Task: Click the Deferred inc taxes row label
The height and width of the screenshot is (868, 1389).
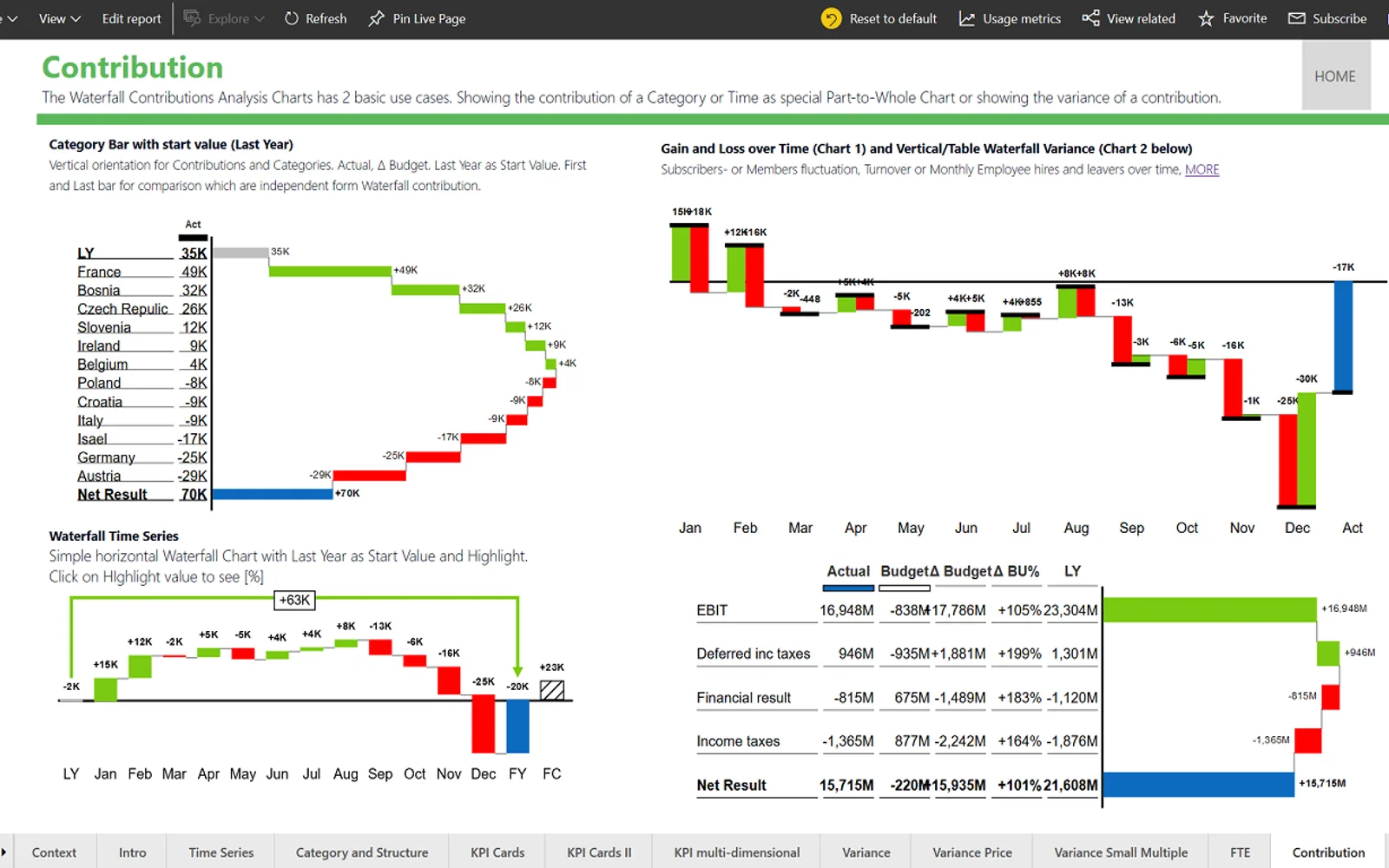Action: (x=753, y=654)
